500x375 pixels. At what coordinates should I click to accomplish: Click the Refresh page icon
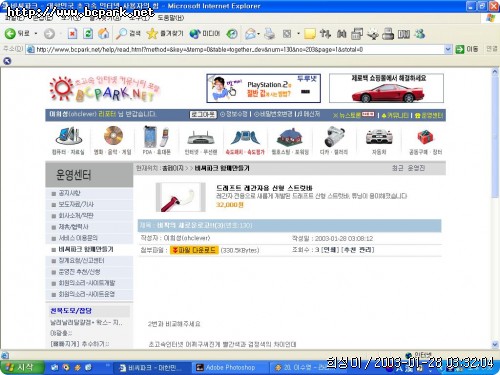(88, 34)
